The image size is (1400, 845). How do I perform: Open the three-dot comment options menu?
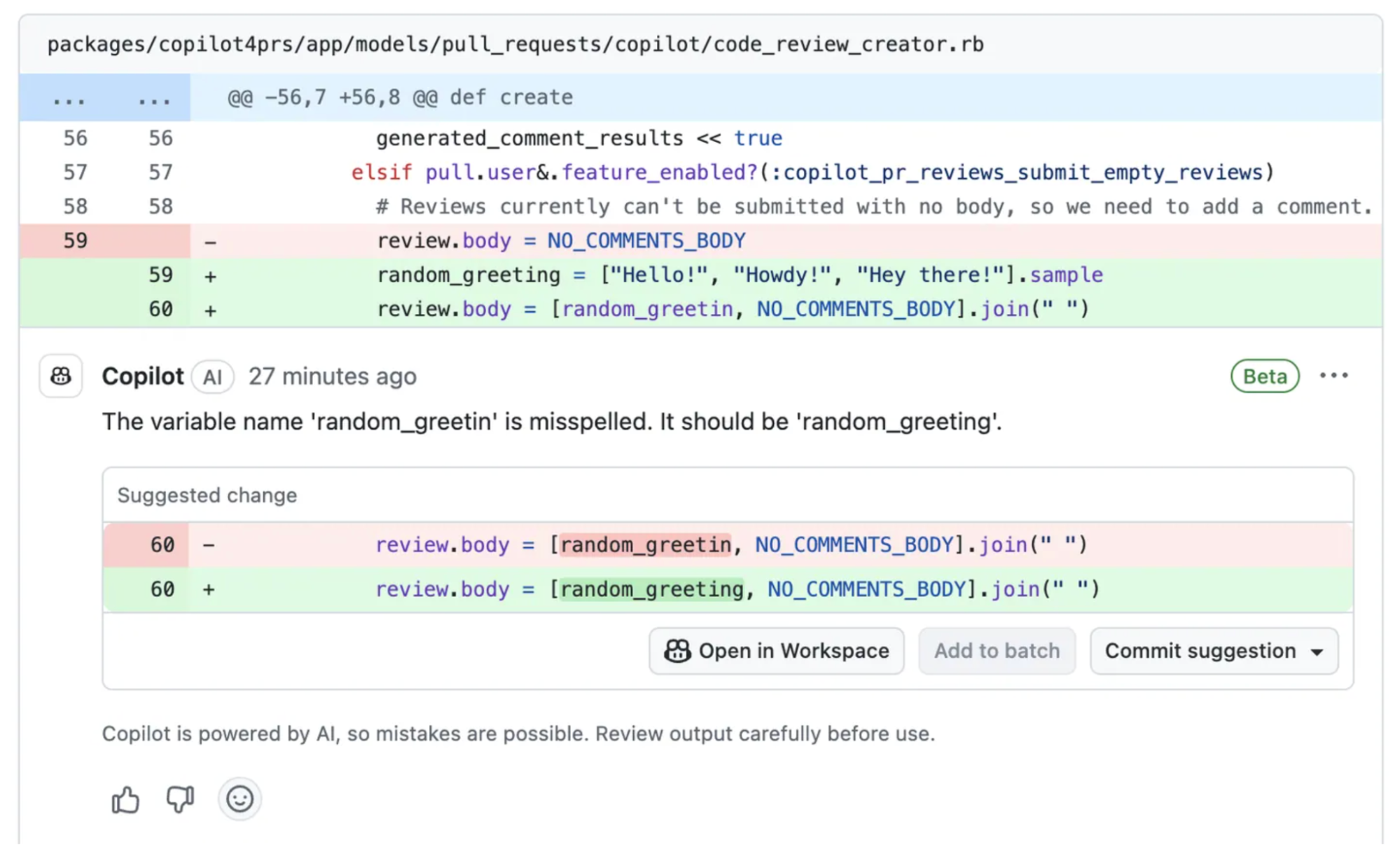[x=1333, y=376]
